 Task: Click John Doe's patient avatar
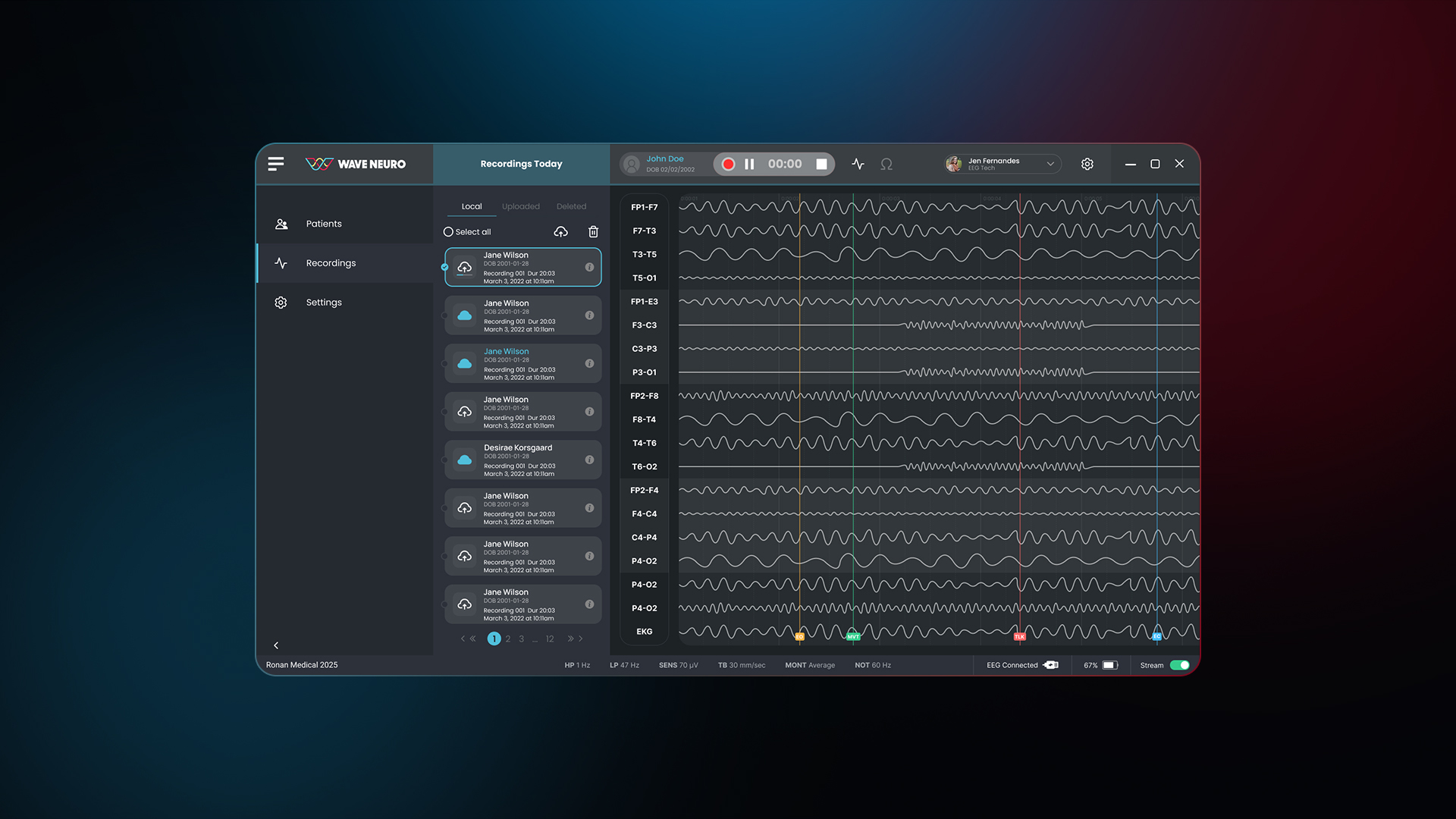point(631,164)
